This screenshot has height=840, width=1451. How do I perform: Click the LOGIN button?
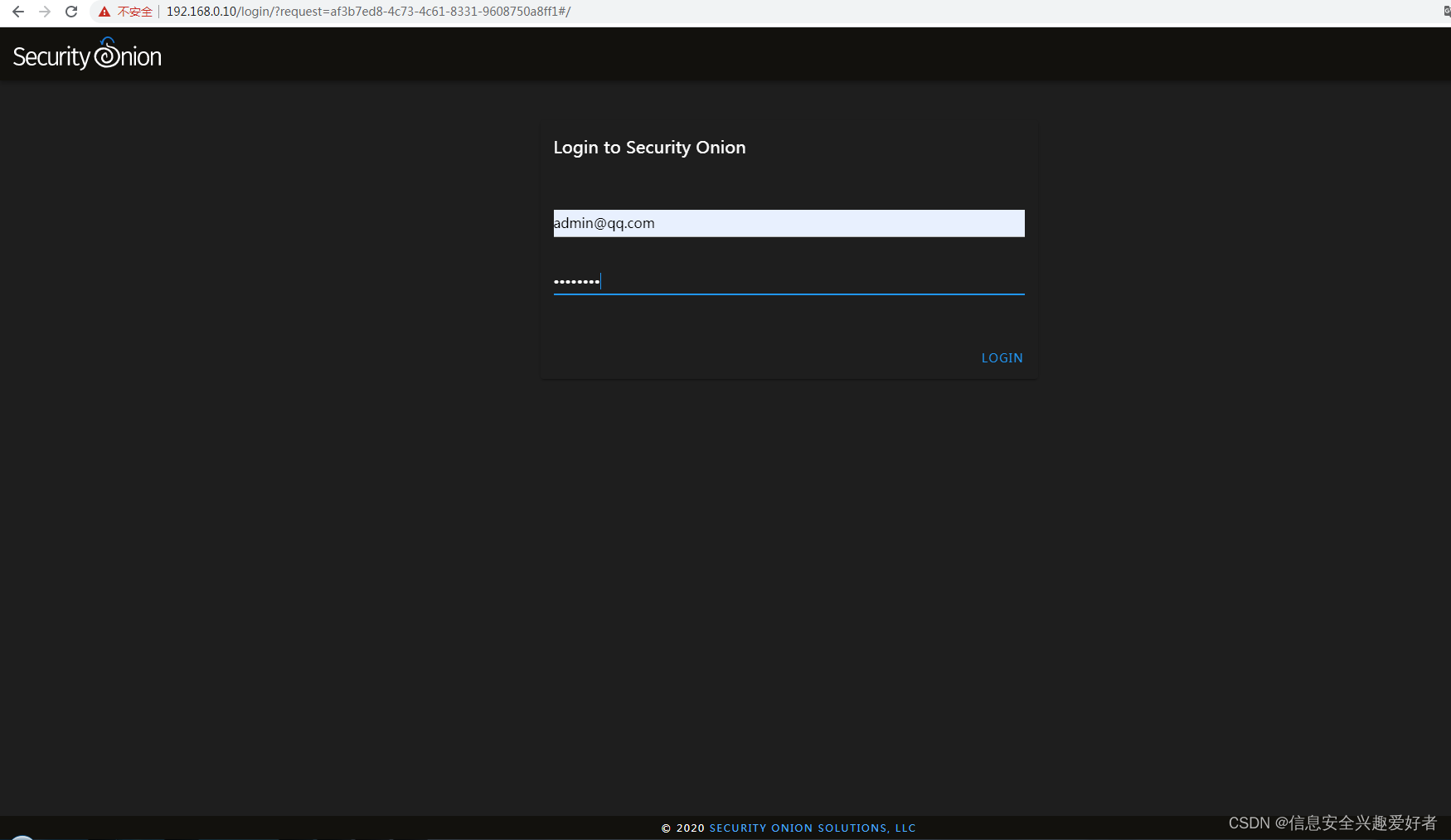coord(1002,358)
